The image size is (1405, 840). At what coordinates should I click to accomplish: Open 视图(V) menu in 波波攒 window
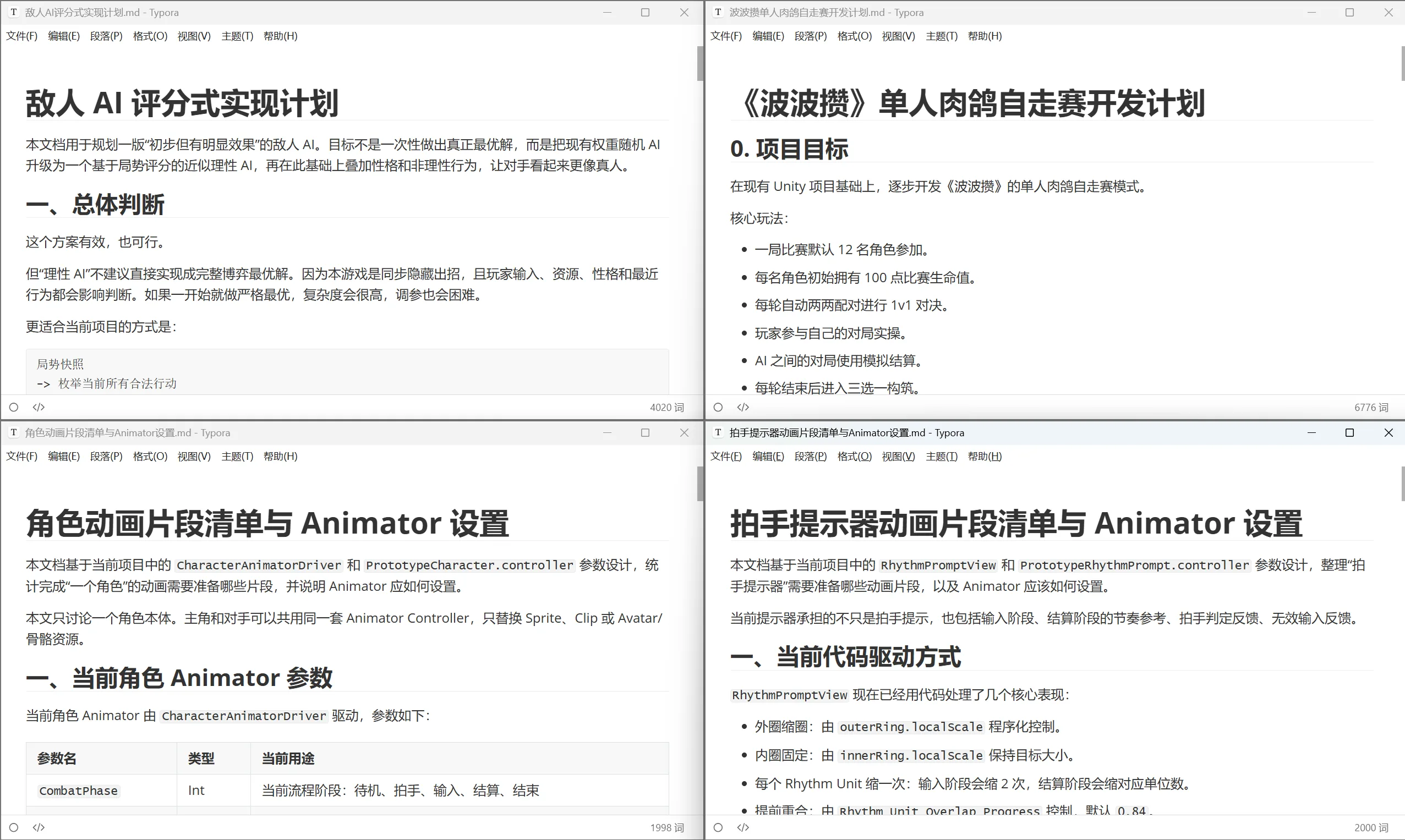899,36
